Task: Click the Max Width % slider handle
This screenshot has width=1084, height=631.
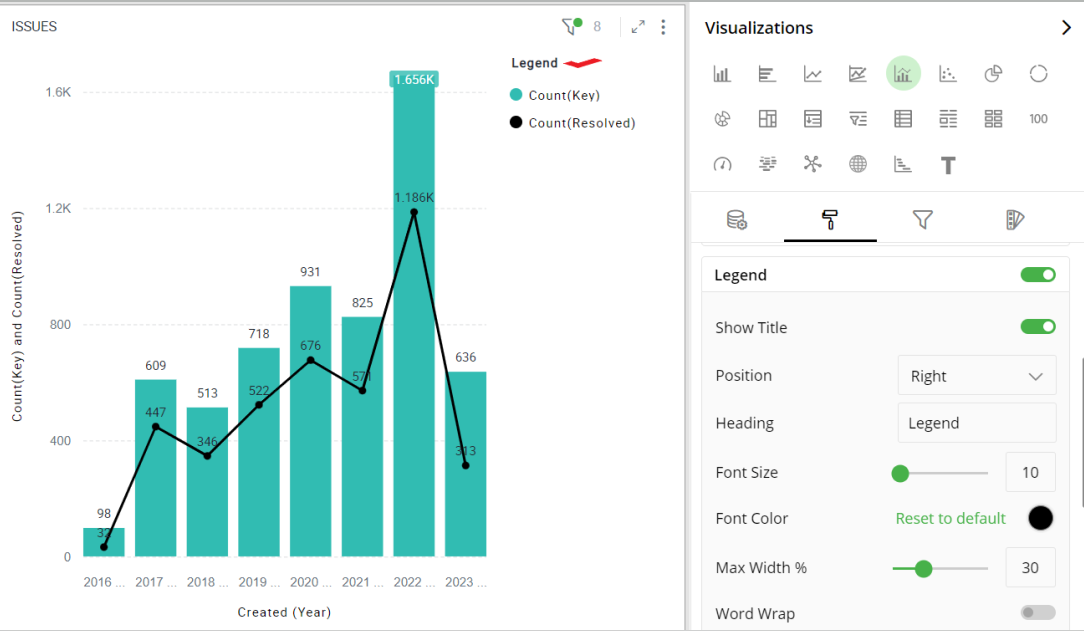Action: 924,569
